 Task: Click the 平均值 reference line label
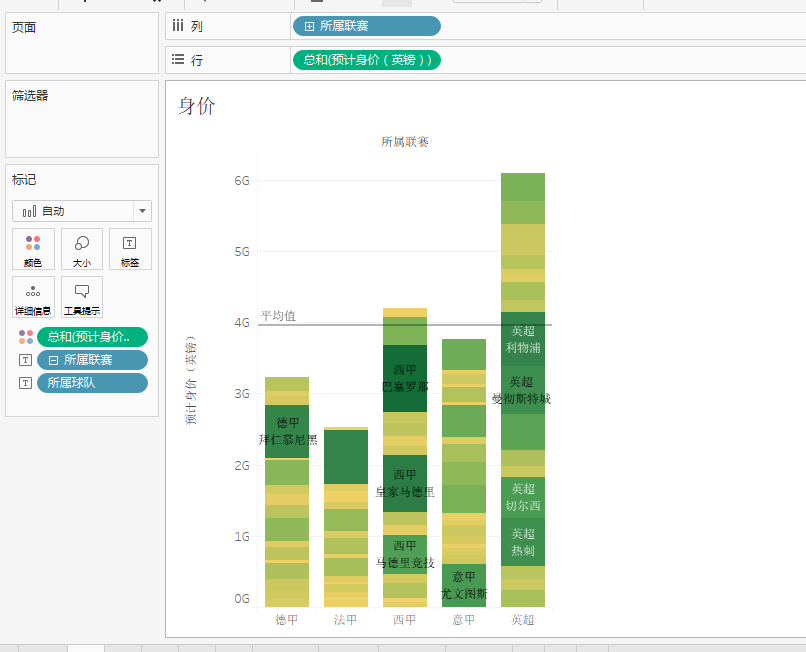[x=278, y=316]
